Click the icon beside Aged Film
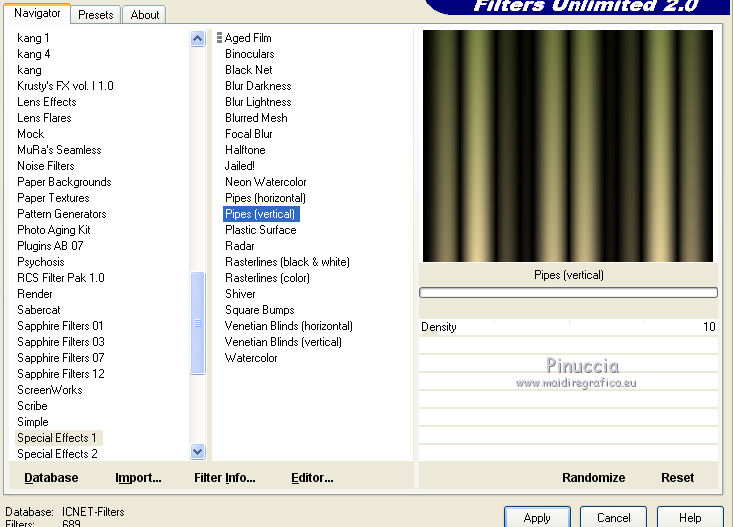Screen dimensions: 733x527 coord(219,37)
